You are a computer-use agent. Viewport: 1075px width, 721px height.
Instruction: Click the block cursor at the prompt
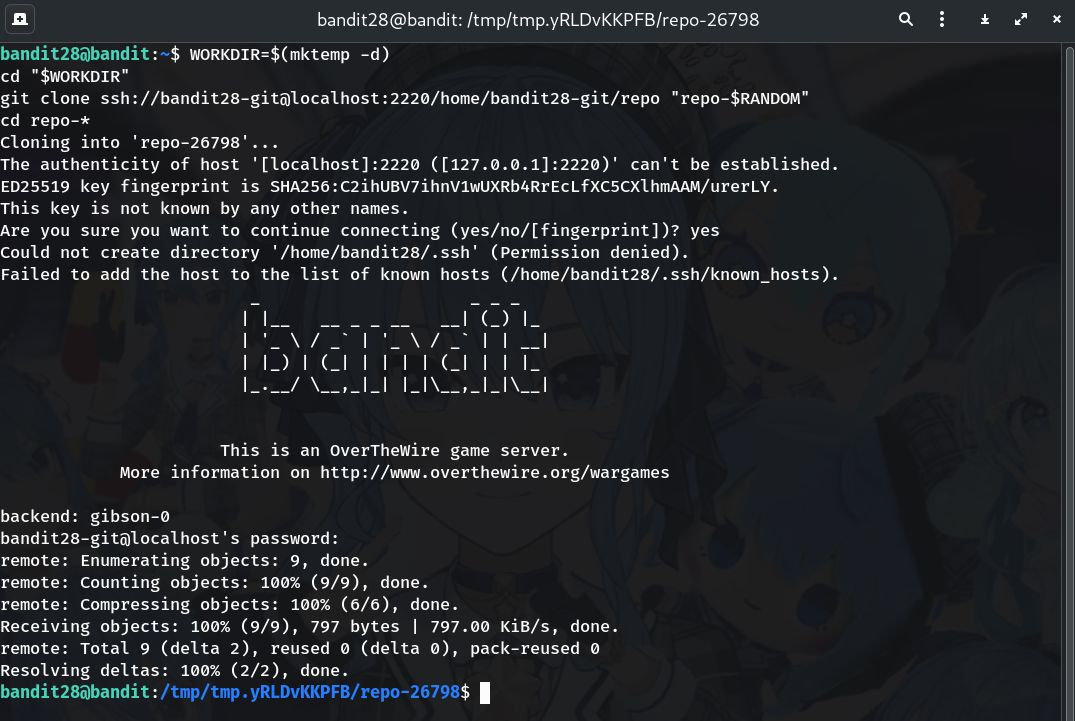(x=485, y=692)
